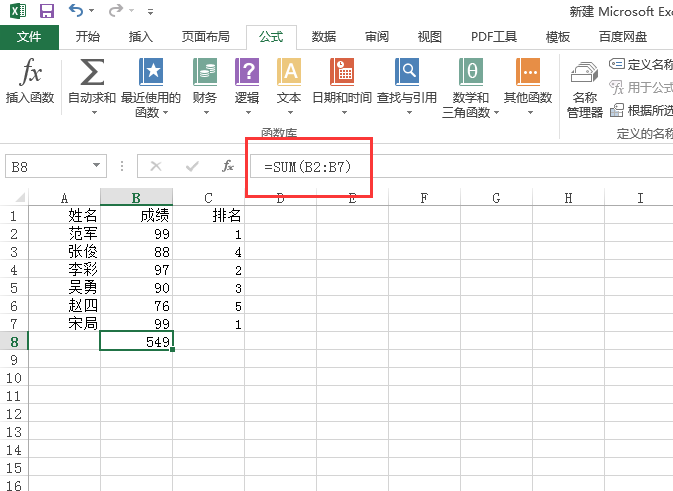673x491 pixels.
Task: Switch to the 页面布局 tab
Action: [x=206, y=37]
